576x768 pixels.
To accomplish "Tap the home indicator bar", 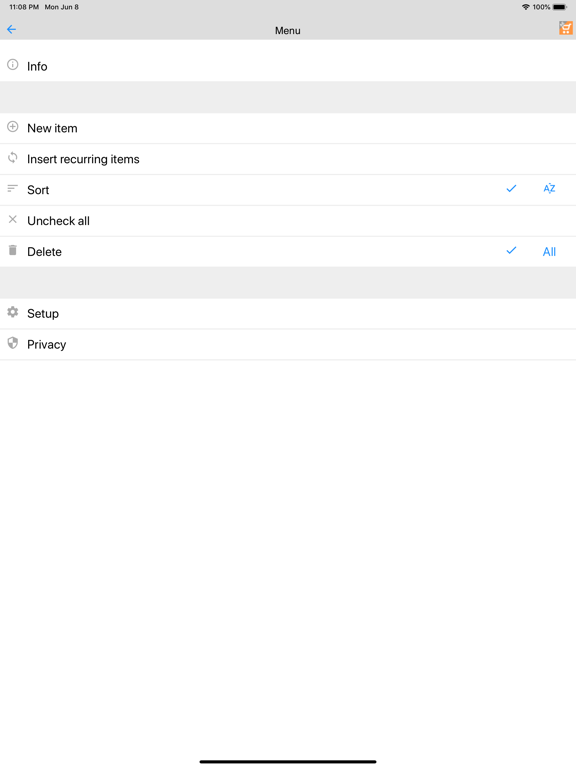I will pos(288,762).
